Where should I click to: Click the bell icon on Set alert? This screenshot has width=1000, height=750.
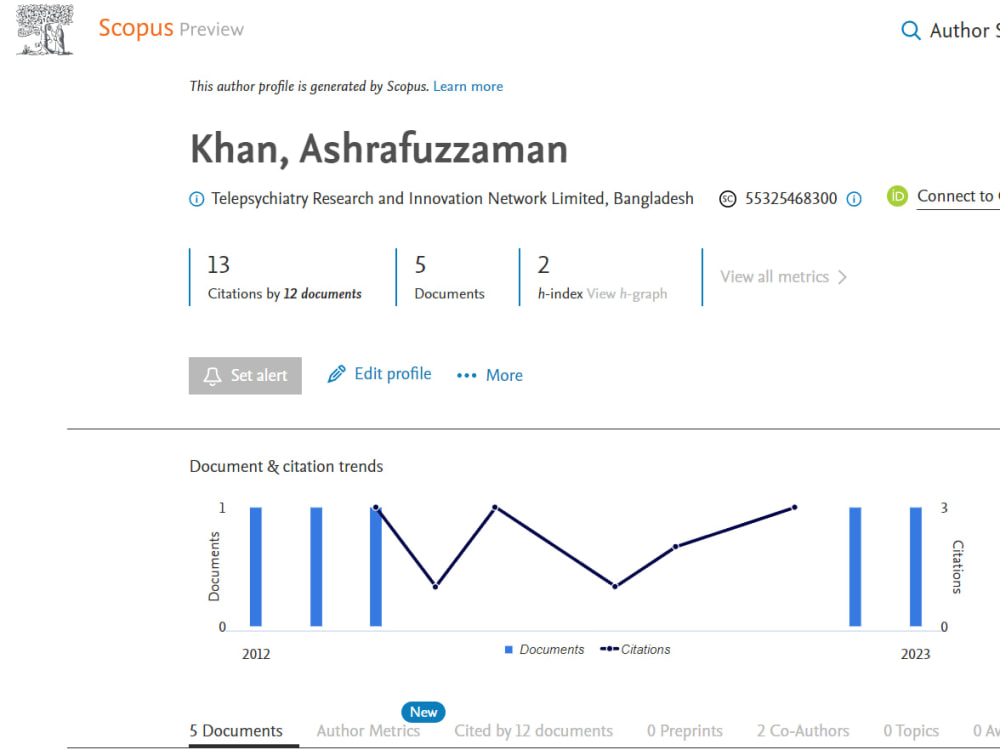213,376
